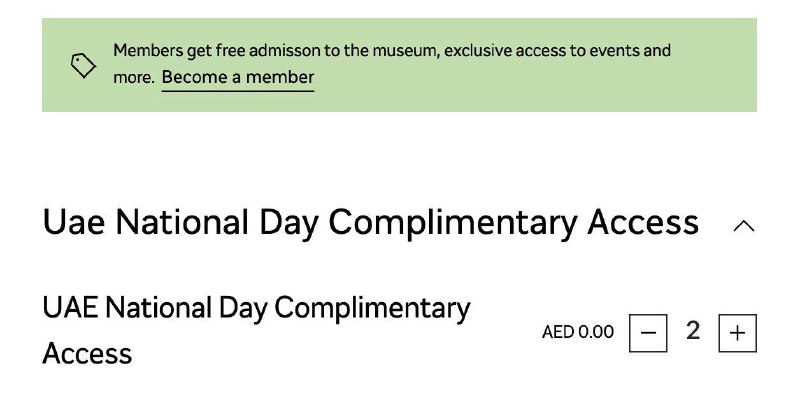Screen dimensions: 800x415
Task: Click the members free admission banner text
Action: pyautogui.click(x=392, y=64)
